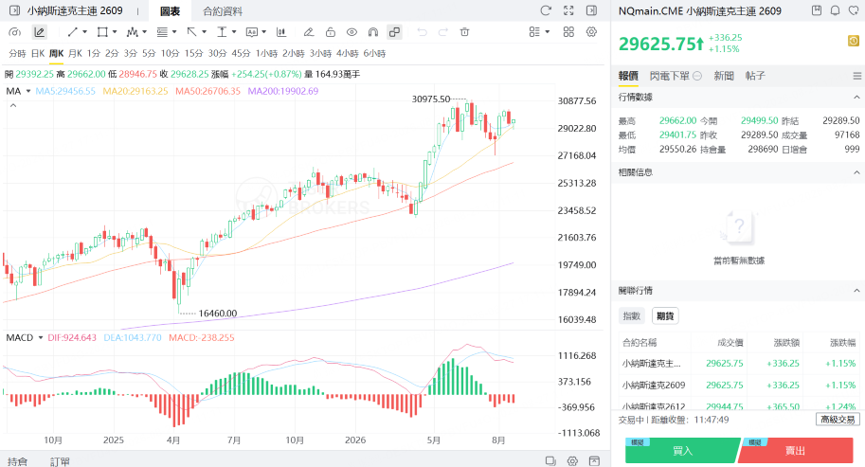The height and width of the screenshot is (467, 865).
Task: Select the 4小時 timeframe
Action: (x=348, y=53)
